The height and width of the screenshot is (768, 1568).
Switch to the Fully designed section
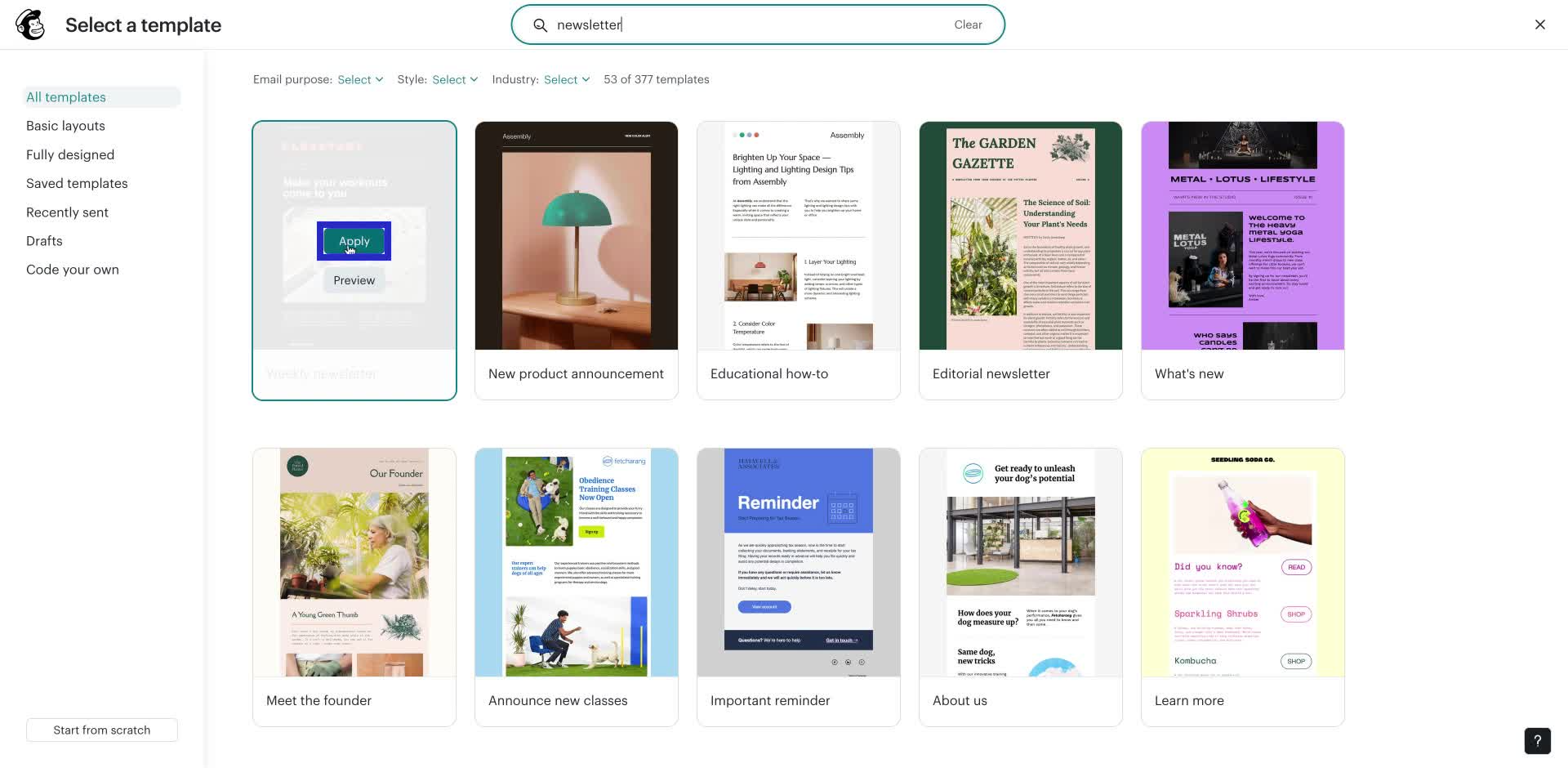pos(70,154)
